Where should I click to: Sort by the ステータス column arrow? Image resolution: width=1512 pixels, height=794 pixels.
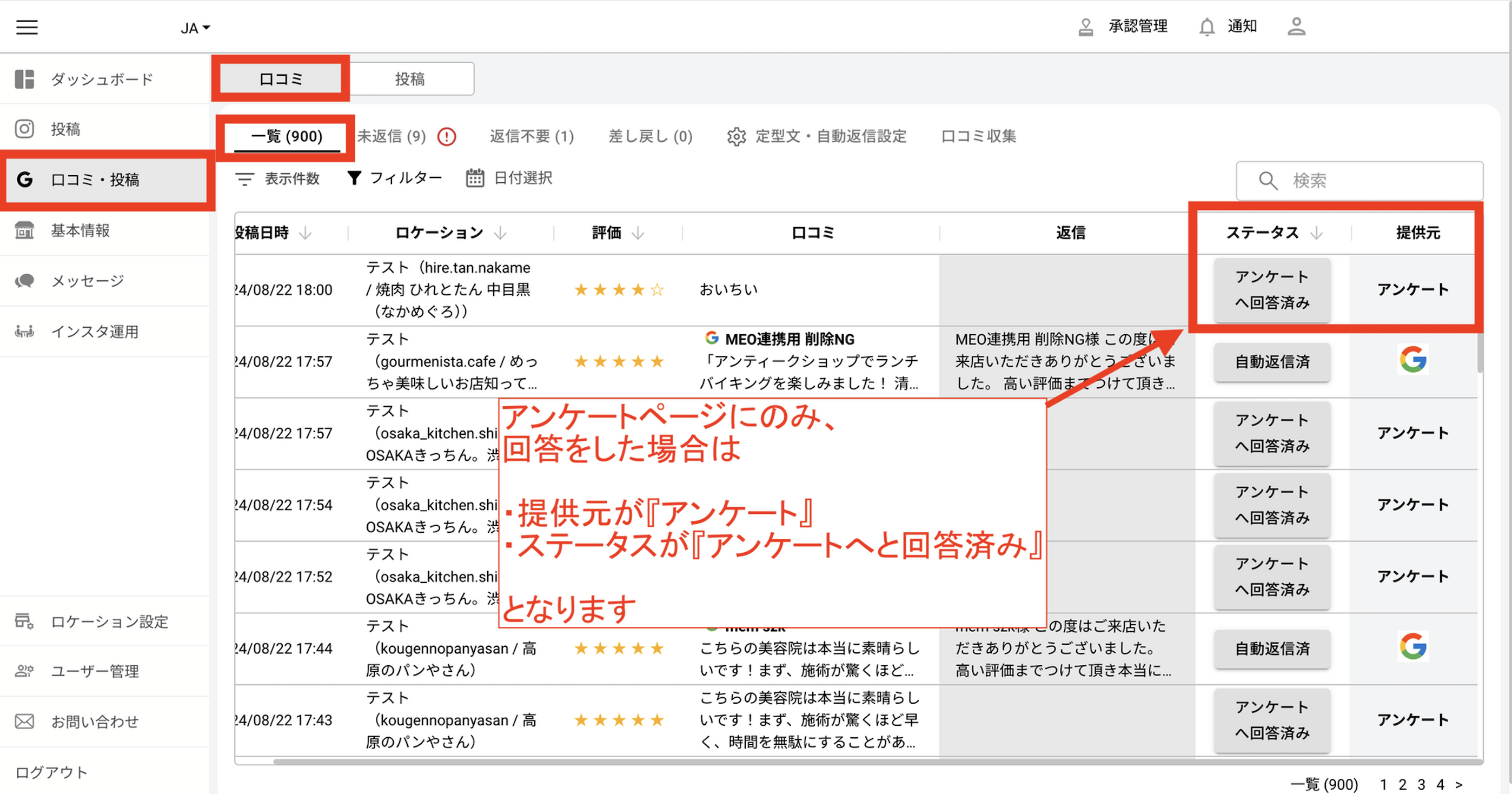click(1317, 233)
